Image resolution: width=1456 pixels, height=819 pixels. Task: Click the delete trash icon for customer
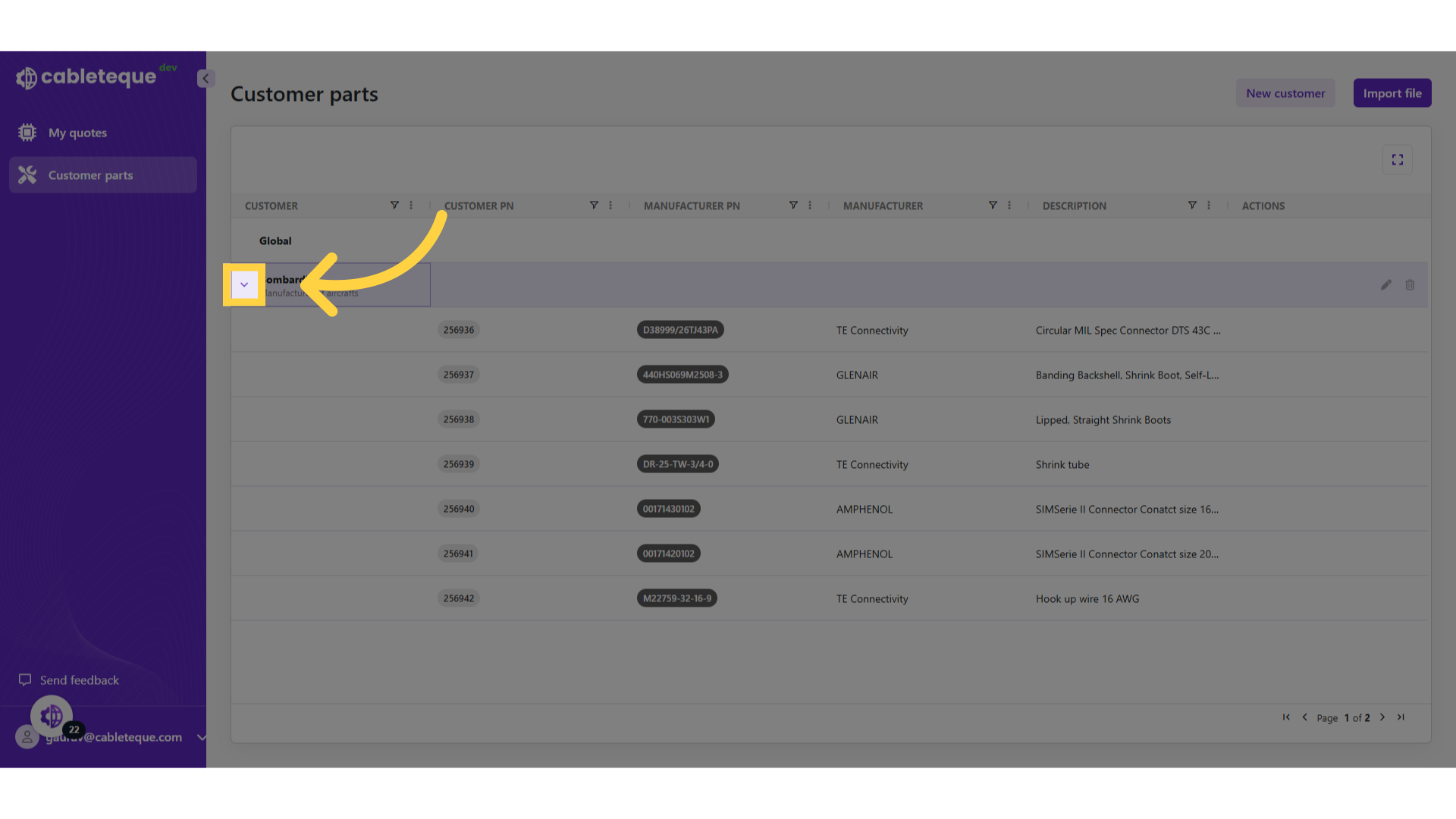(x=1410, y=285)
